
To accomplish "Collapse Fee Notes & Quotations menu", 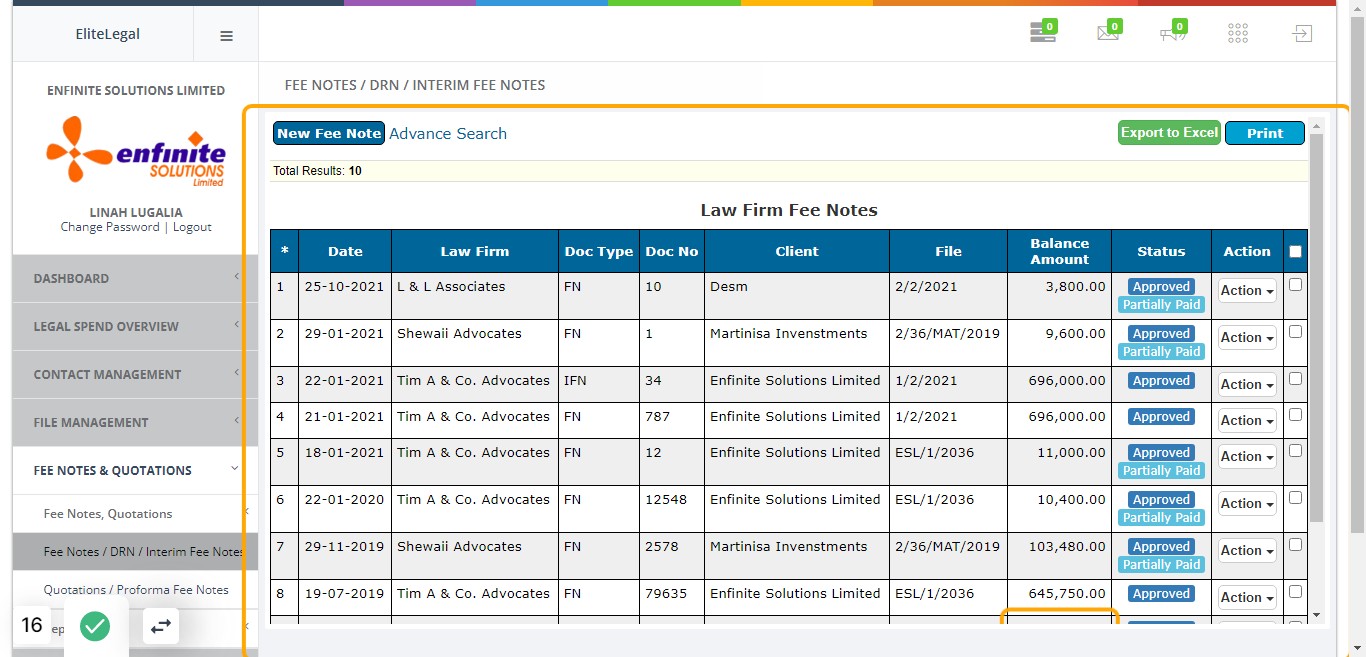I will (x=135, y=470).
